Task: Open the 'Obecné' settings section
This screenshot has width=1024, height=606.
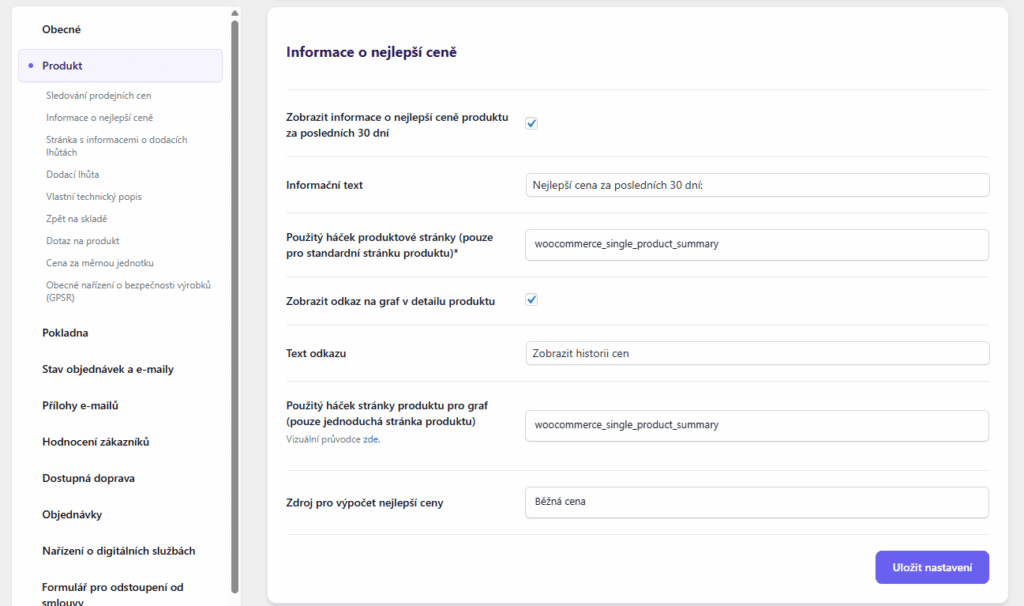Action: click(62, 30)
